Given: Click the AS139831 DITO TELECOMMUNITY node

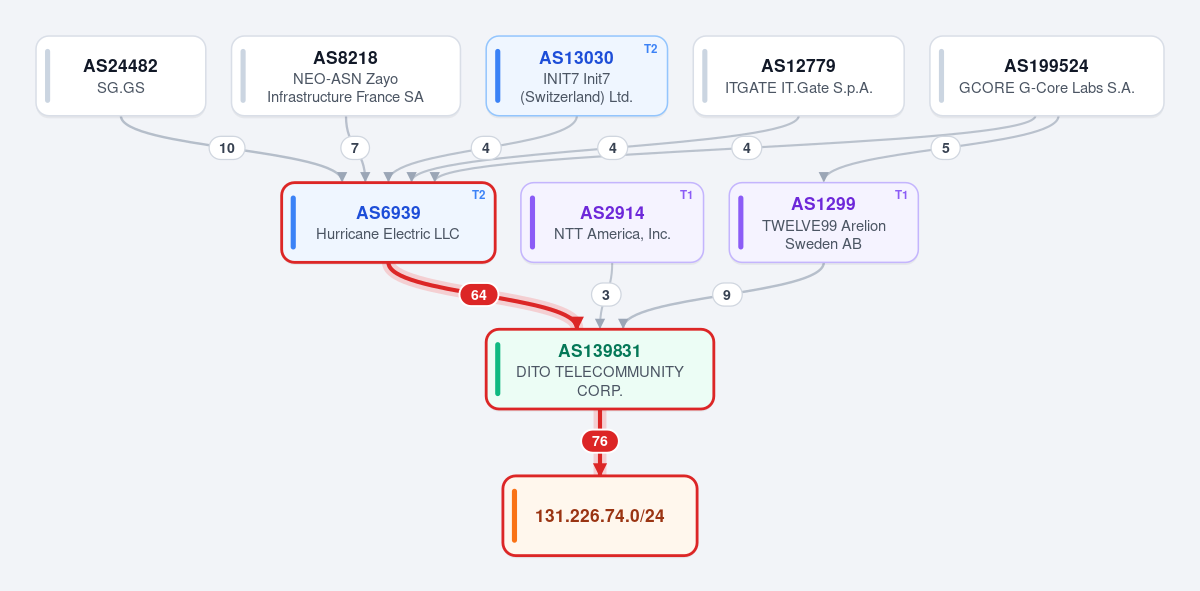Looking at the screenshot, I should [600, 369].
